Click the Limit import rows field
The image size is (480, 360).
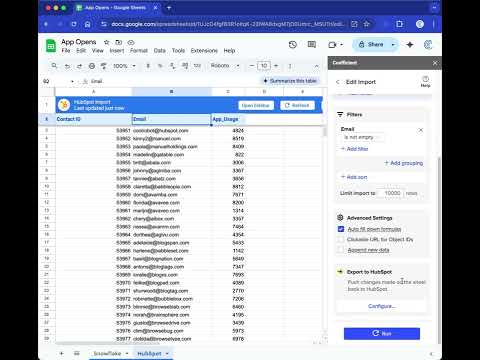click(x=392, y=193)
